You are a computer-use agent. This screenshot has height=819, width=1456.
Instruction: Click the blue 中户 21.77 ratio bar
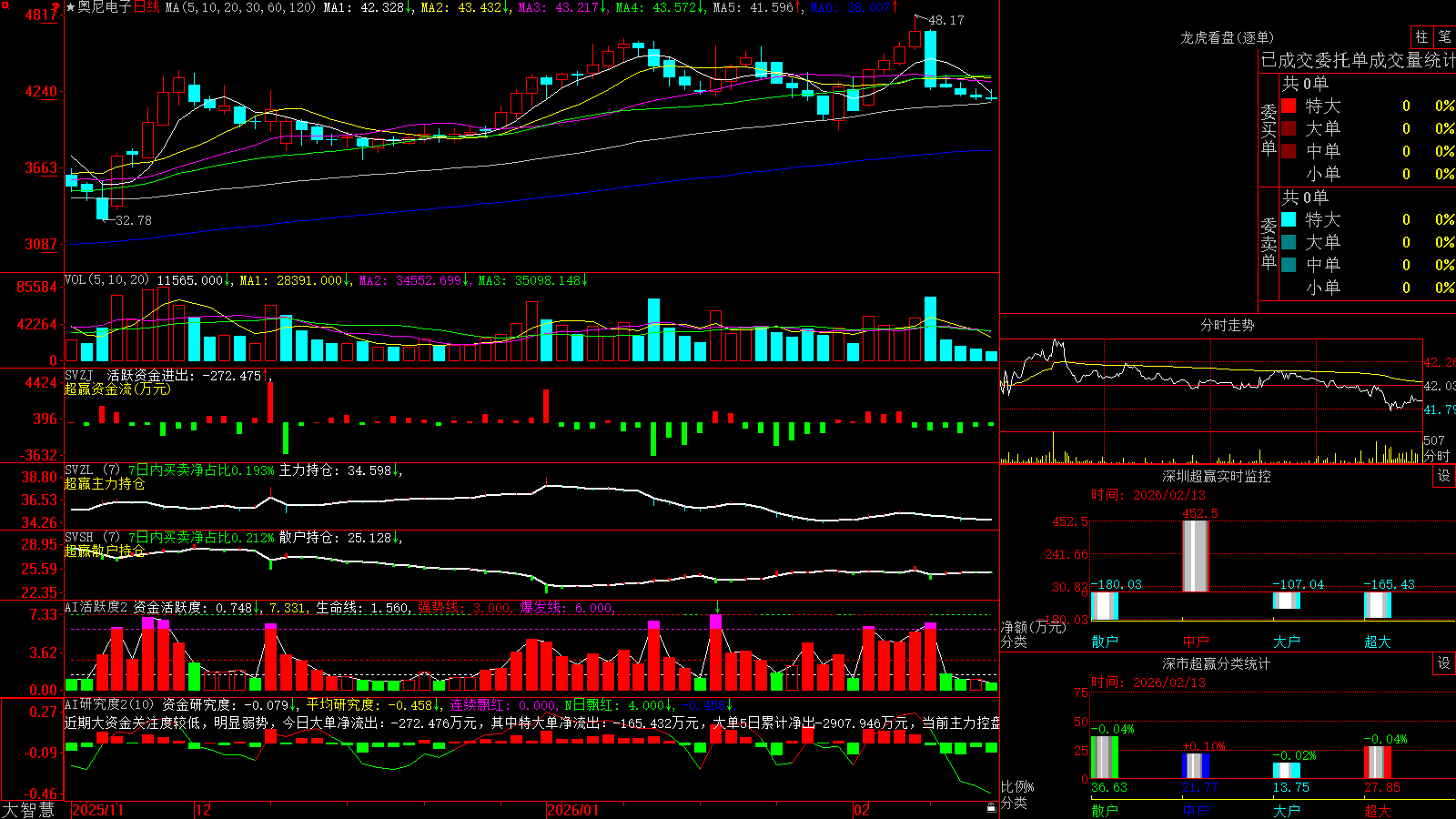coord(1196,765)
